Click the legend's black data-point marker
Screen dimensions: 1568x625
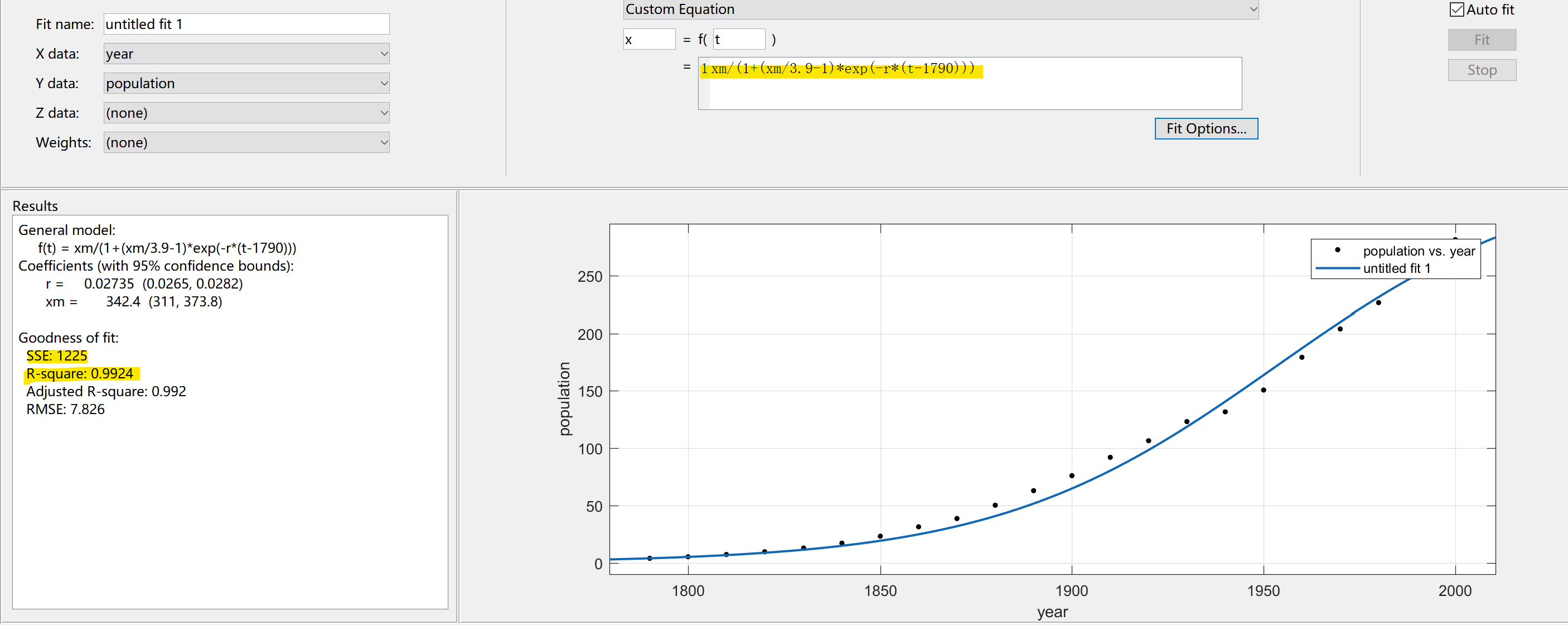1337,250
